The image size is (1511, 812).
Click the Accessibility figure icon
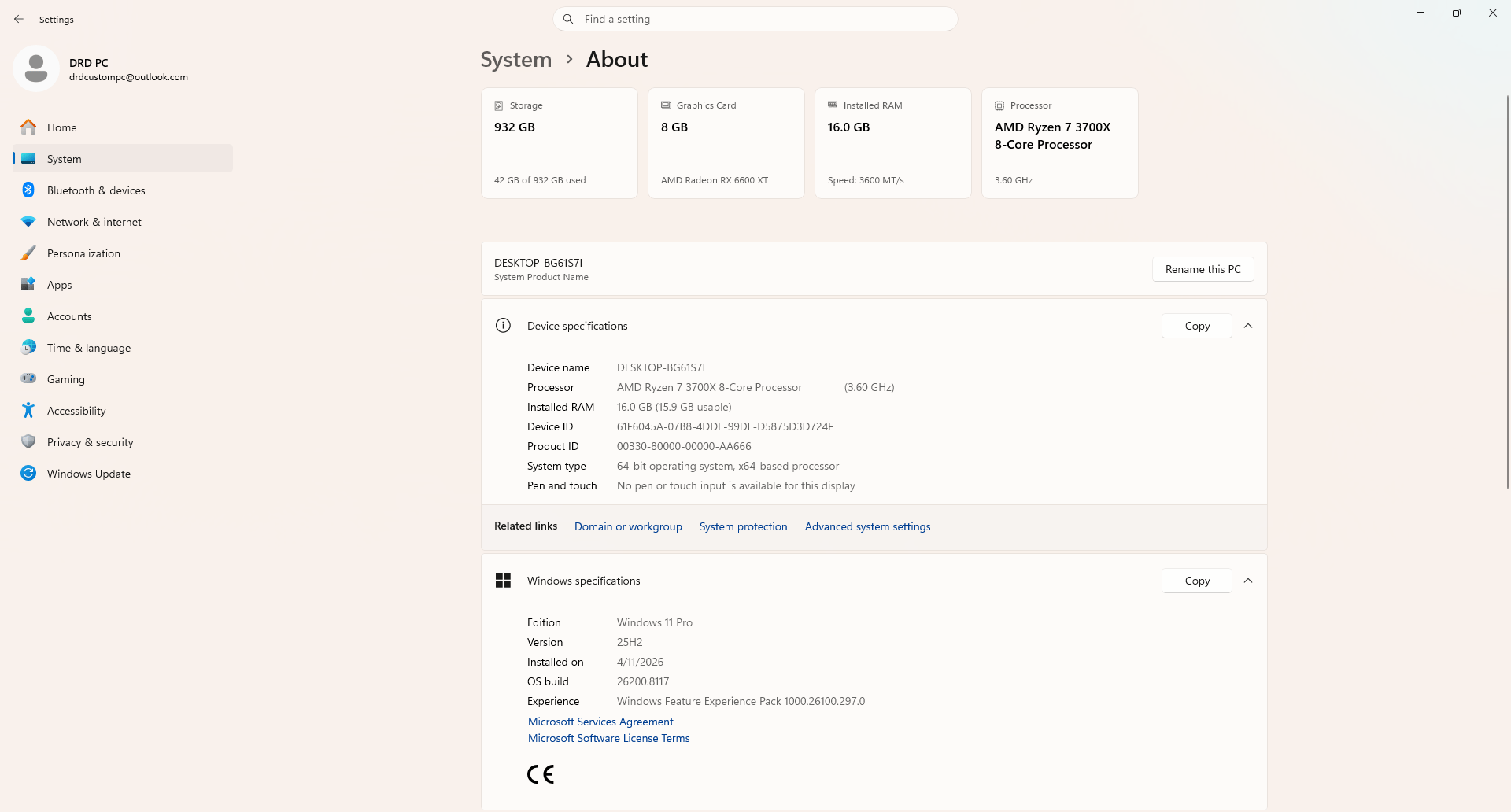(x=28, y=410)
